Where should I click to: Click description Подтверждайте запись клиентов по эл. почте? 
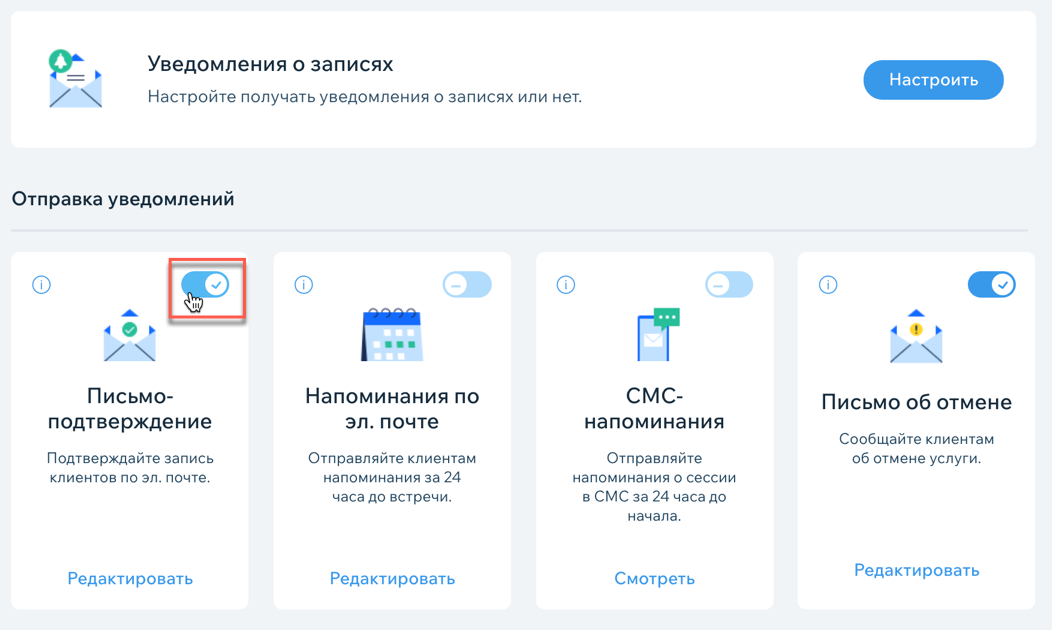(129, 468)
